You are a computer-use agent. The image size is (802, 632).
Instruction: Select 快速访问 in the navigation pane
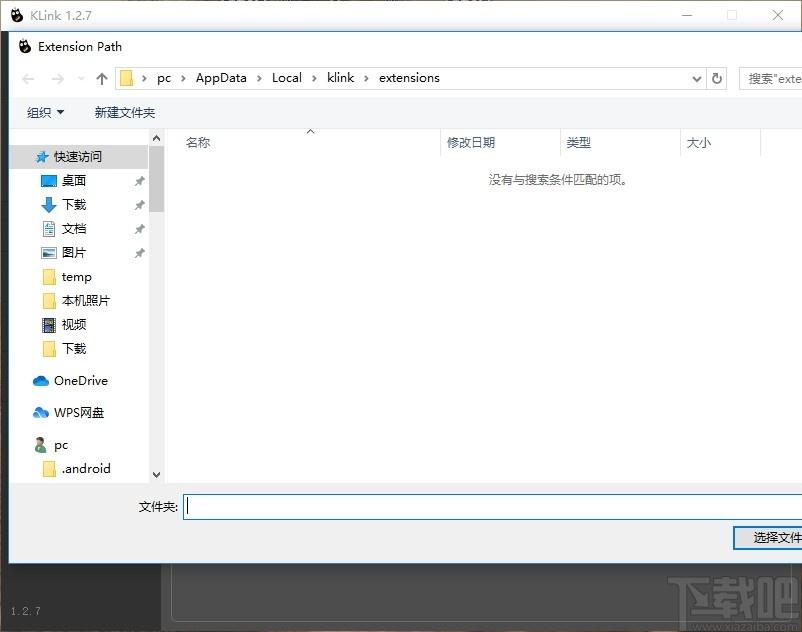(x=79, y=156)
